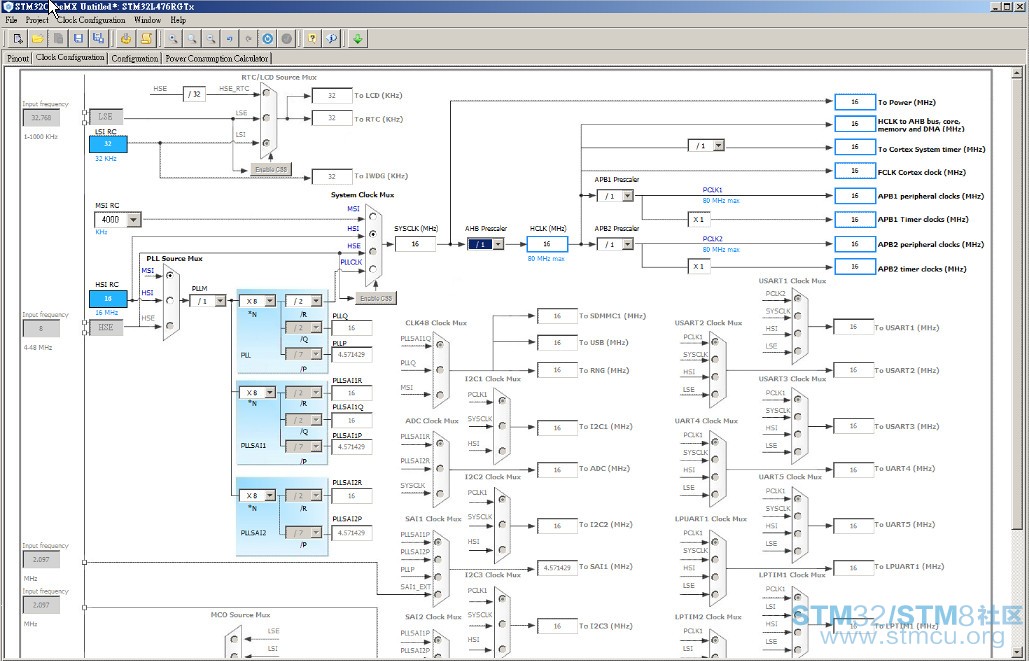Switch to the Power Consumption Calculator tab
Viewport: 1029px width, 661px height.
coord(217,58)
